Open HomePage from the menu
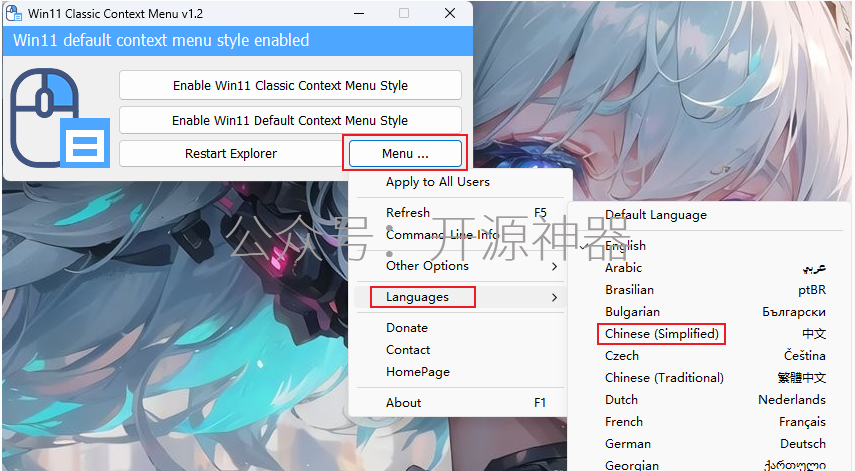855x471 pixels. click(460, 372)
